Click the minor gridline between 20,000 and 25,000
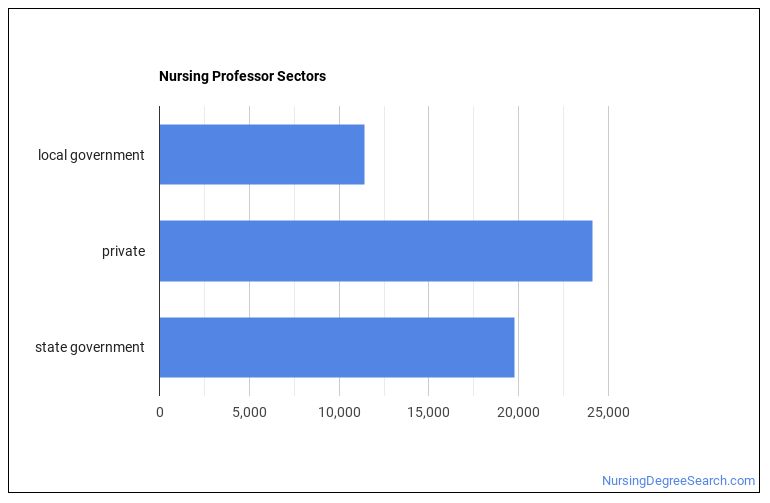 click(x=563, y=200)
